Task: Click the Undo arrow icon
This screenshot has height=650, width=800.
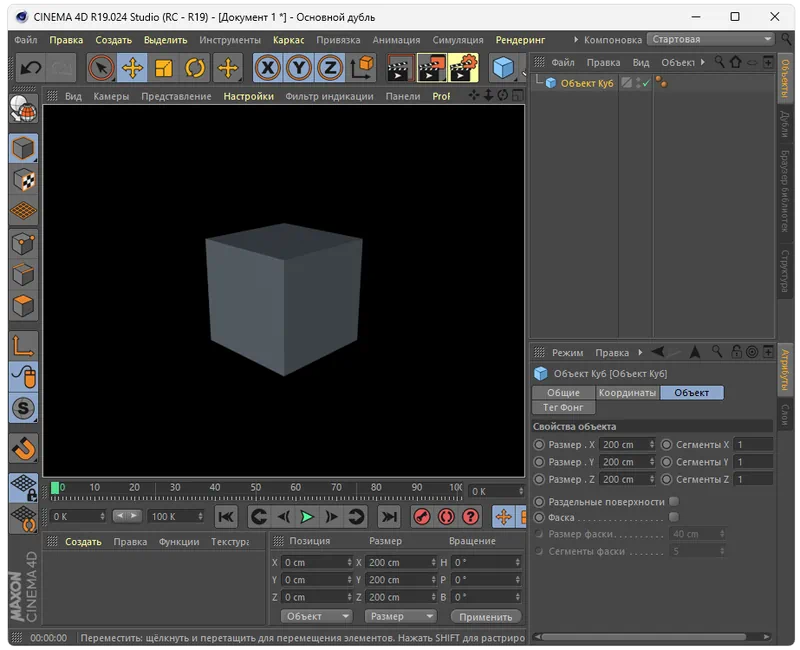Action: point(30,68)
